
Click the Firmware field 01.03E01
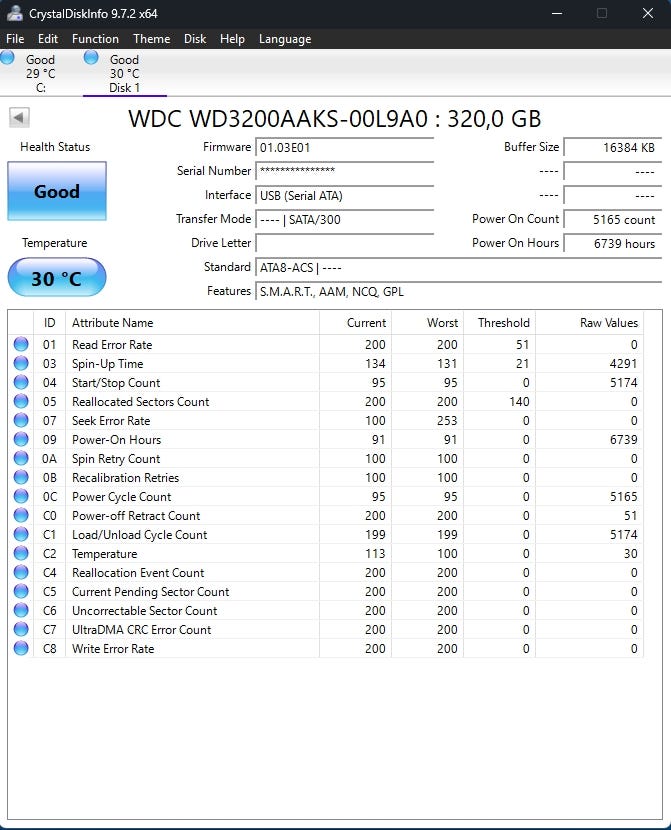coord(344,148)
